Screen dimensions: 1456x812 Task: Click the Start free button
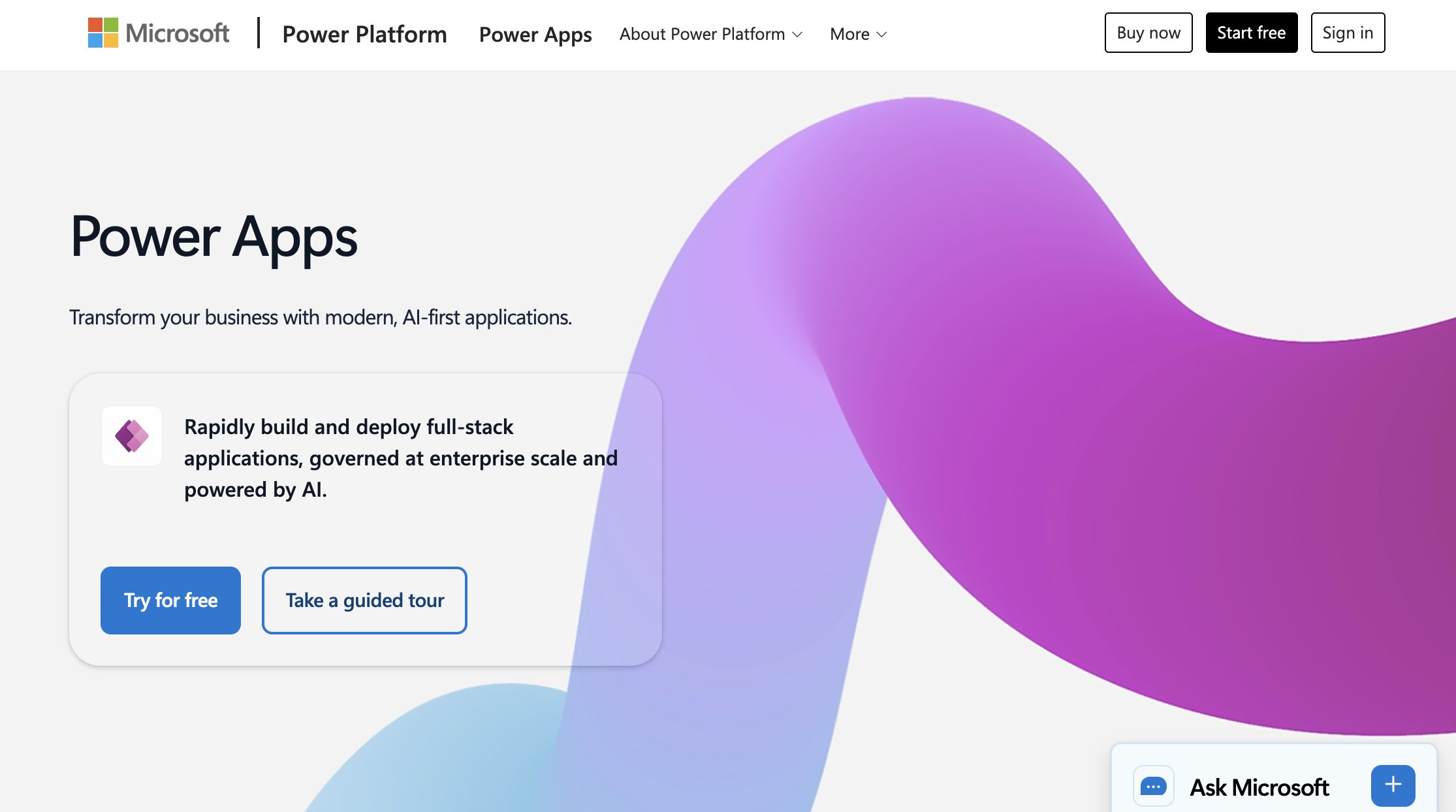(x=1252, y=33)
